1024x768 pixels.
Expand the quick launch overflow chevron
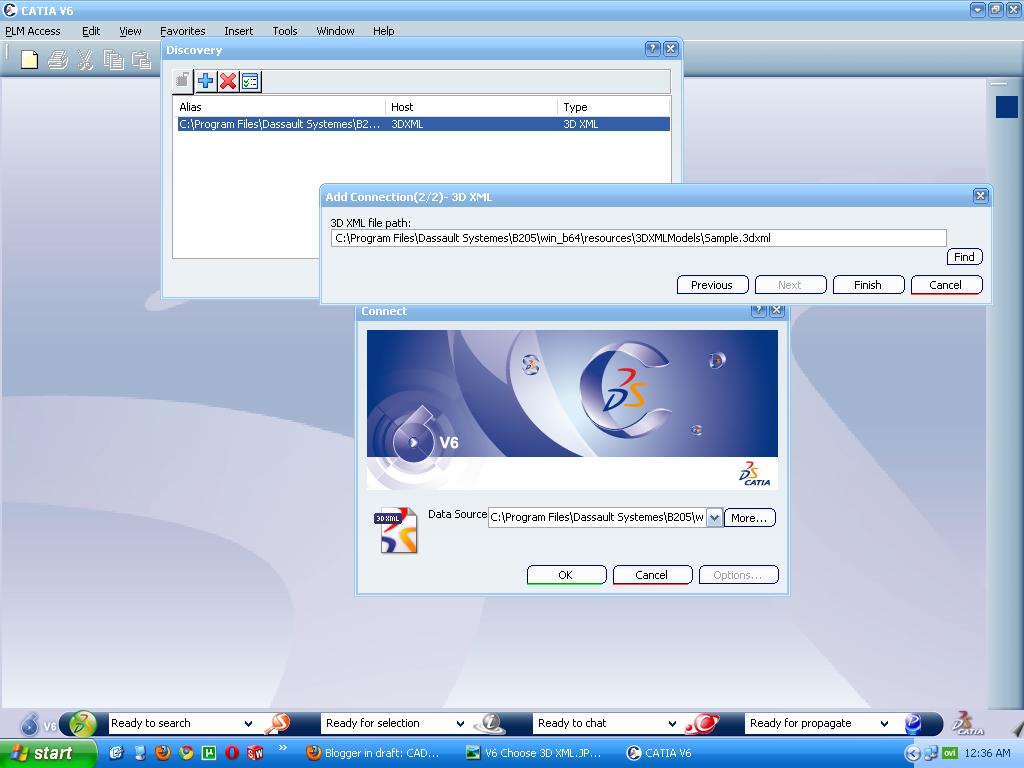283,748
